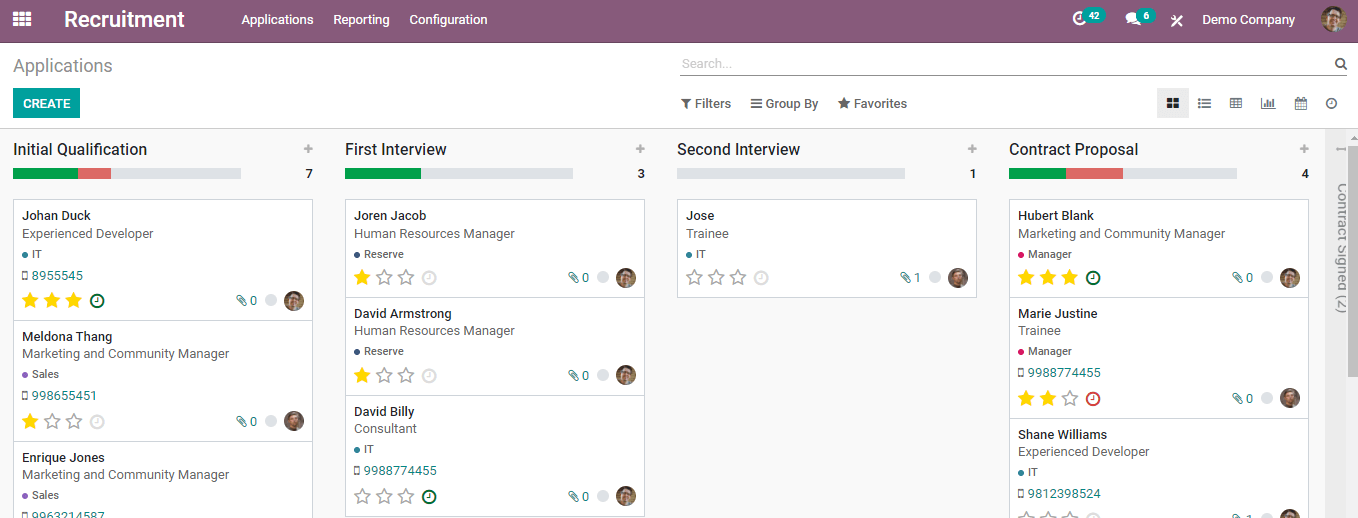This screenshot has width=1358, height=518.
Task: Click the CREATE button
Action: (x=46, y=103)
